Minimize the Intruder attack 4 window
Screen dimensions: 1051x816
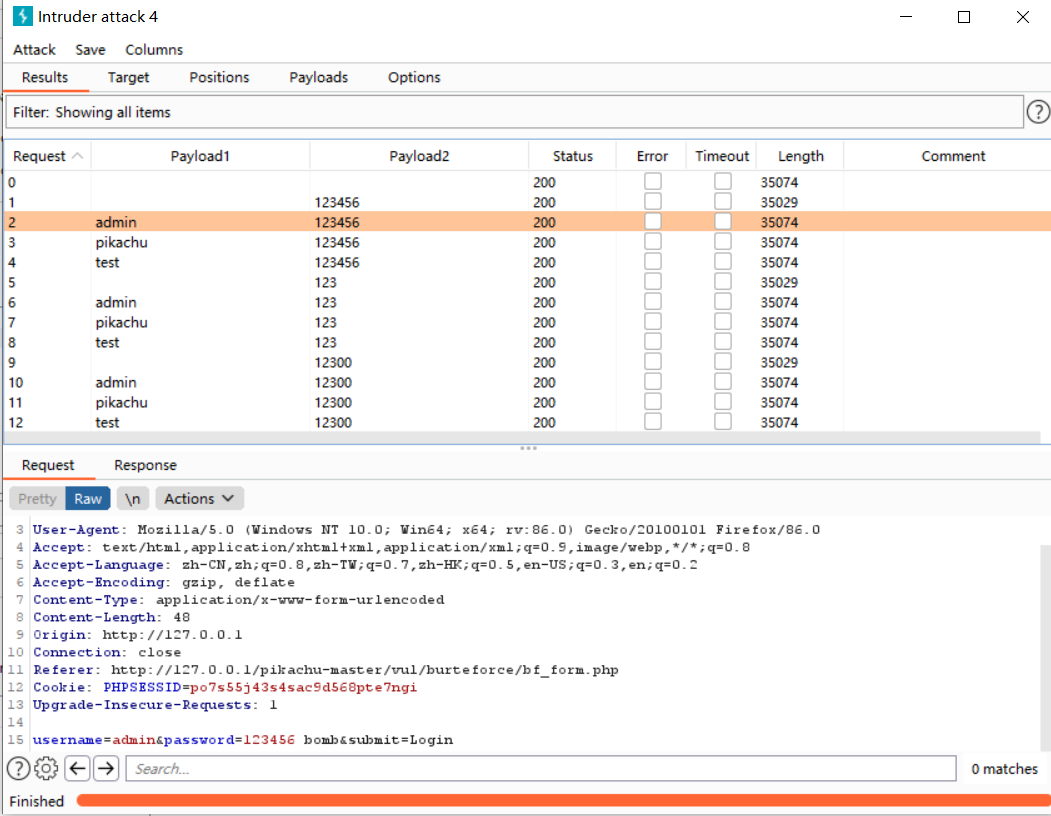(906, 17)
